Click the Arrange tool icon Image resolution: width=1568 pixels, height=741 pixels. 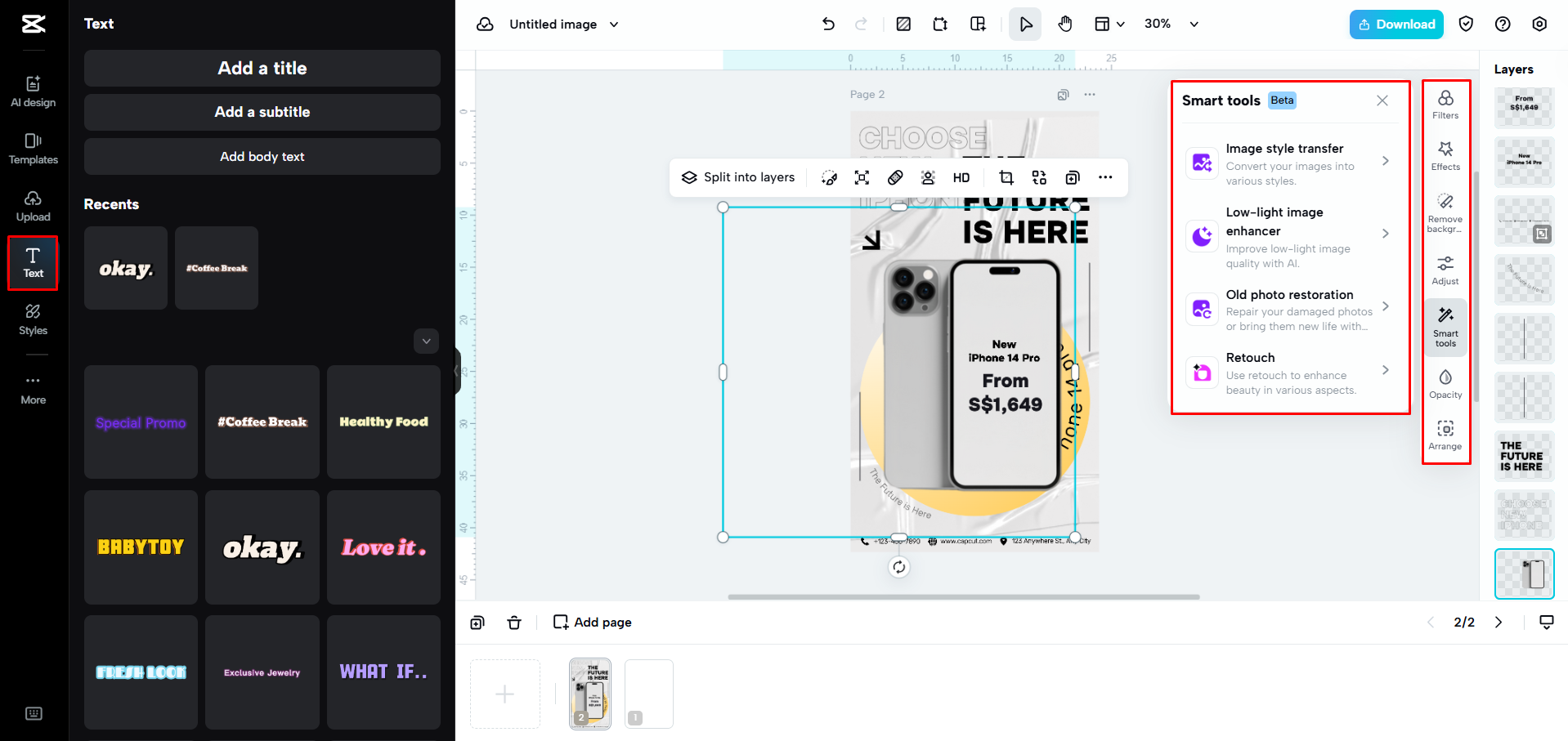coord(1445,435)
